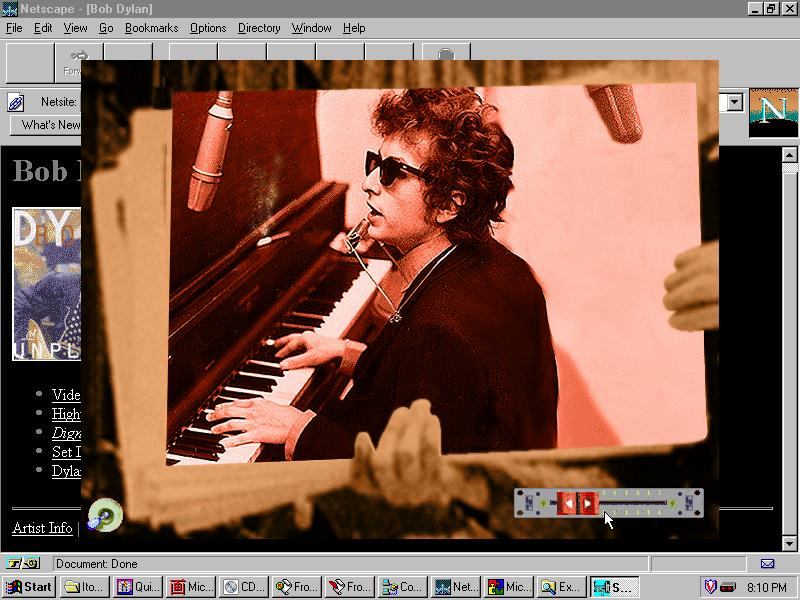
Task: Click the active 'S...' taskbar button
Action: click(615, 587)
